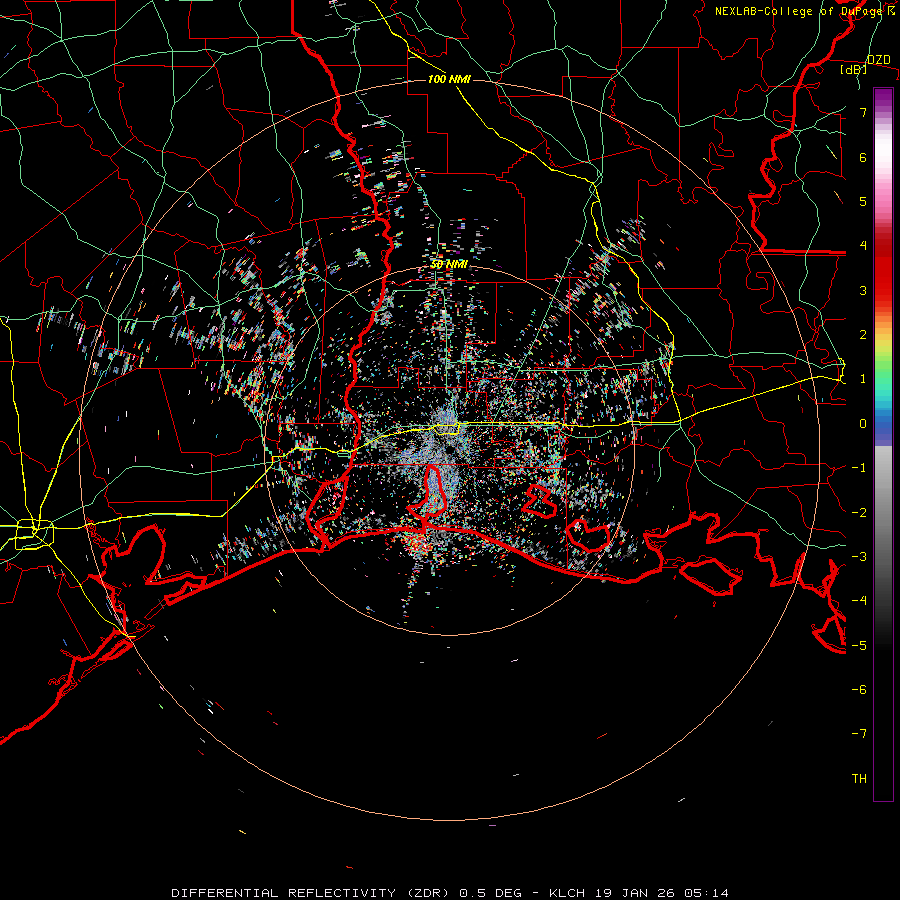Viewport: 900px width, 900px height.
Task: Click the -3 scale value
Action: 859,557
